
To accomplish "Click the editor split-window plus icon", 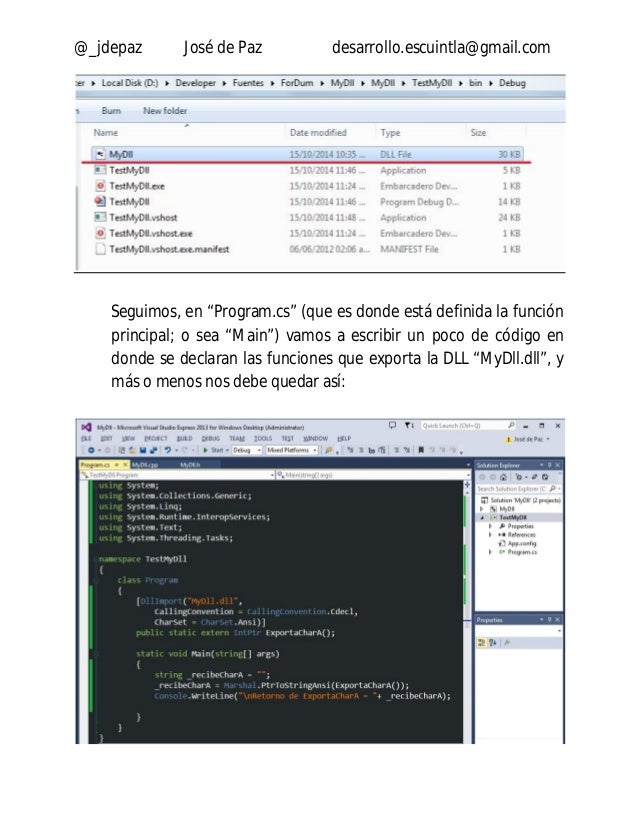I will click(x=467, y=485).
